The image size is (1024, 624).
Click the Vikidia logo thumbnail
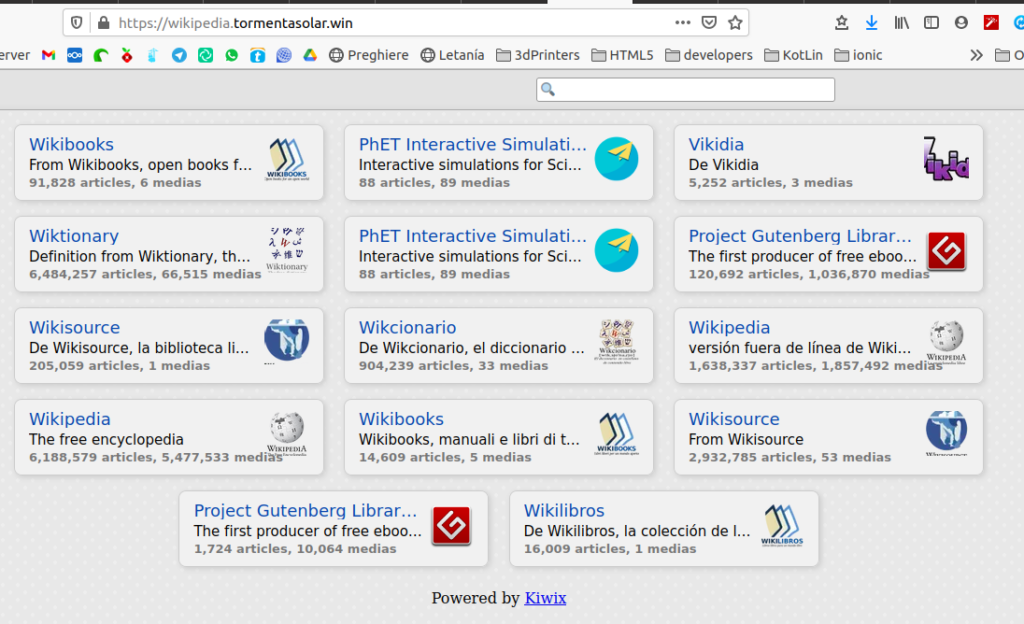[x=946, y=159]
